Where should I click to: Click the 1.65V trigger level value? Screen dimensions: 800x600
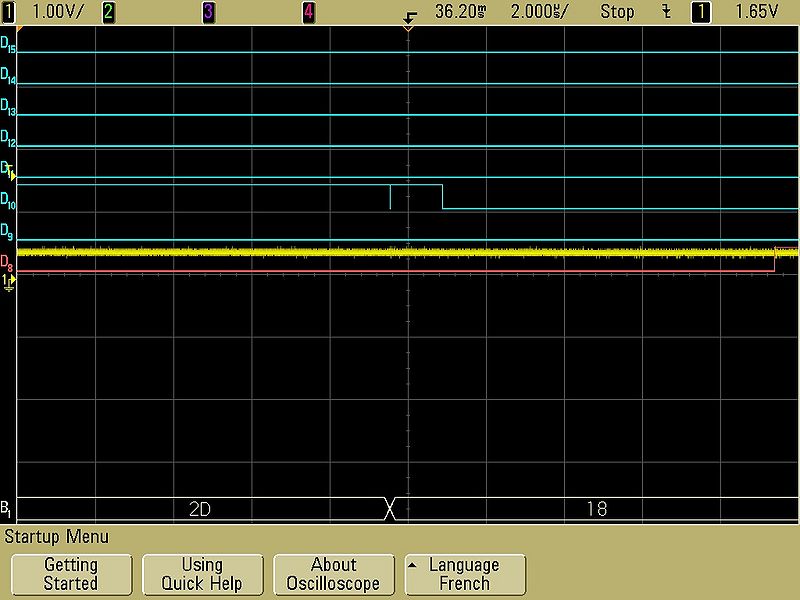point(755,12)
